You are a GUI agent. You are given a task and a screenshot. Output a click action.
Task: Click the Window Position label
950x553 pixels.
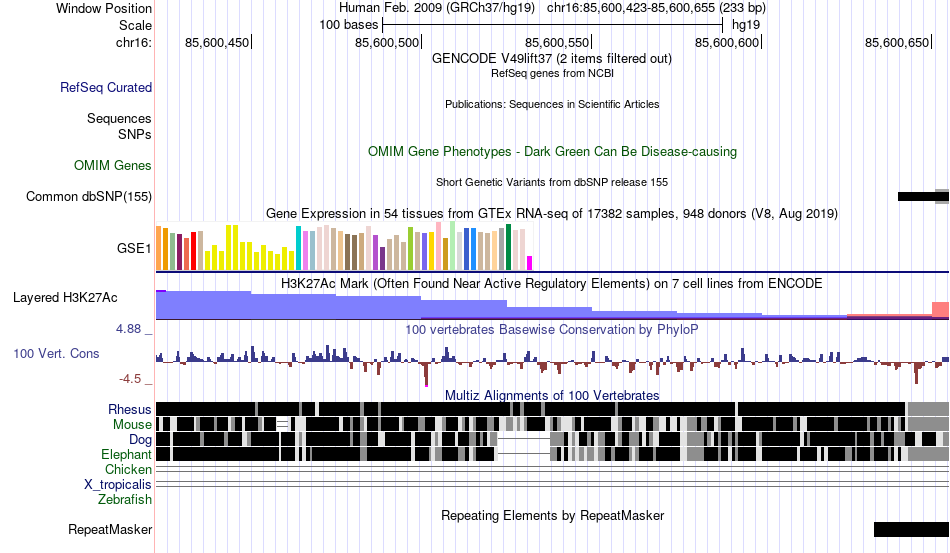point(104,8)
